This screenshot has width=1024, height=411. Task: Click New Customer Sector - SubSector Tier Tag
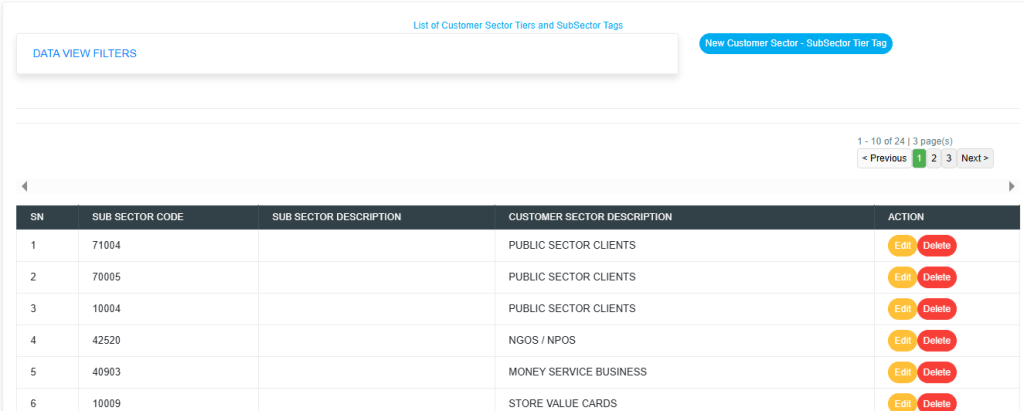795,43
